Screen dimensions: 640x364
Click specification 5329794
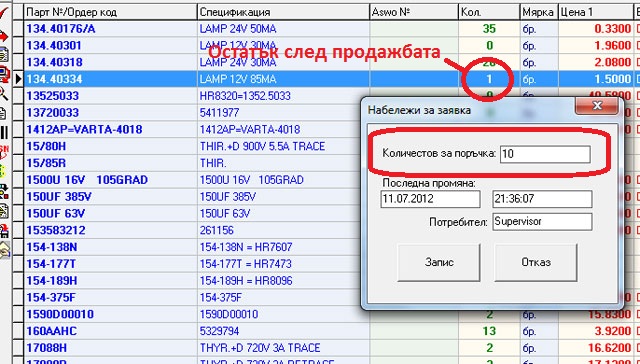tap(220, 331)
